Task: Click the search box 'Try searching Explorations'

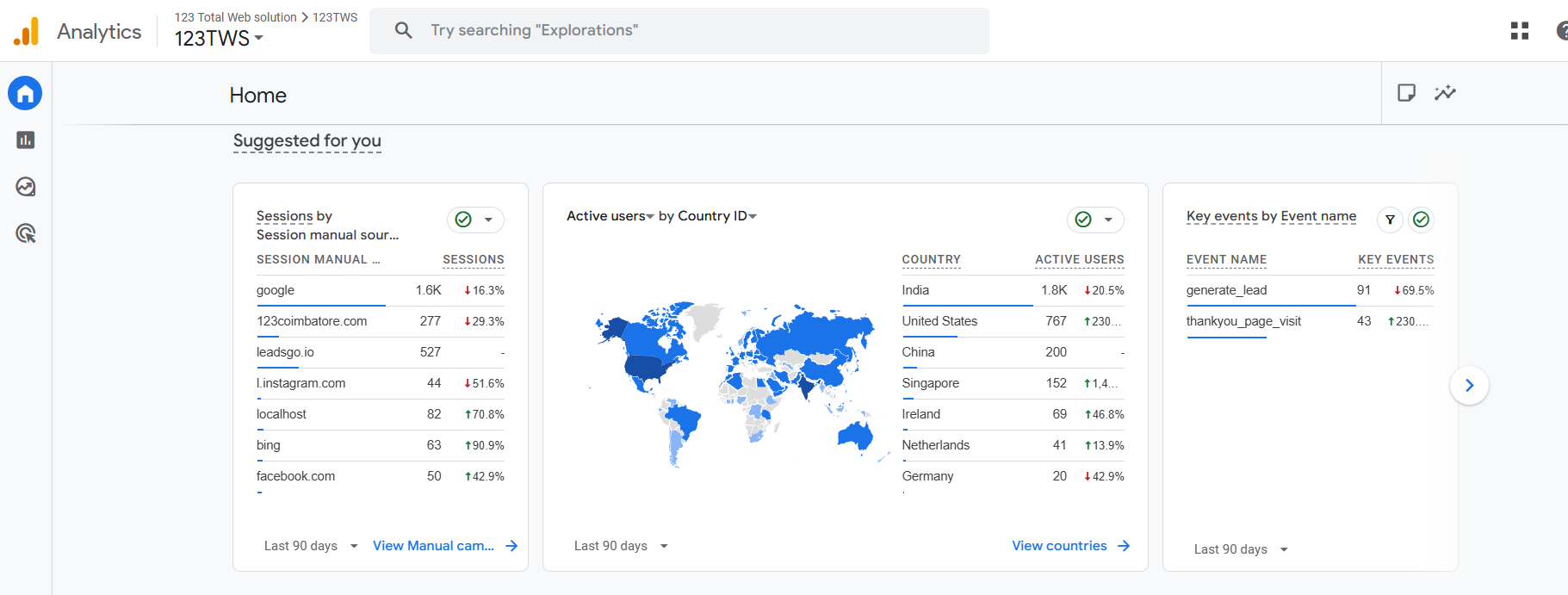Action: point(679,31)
